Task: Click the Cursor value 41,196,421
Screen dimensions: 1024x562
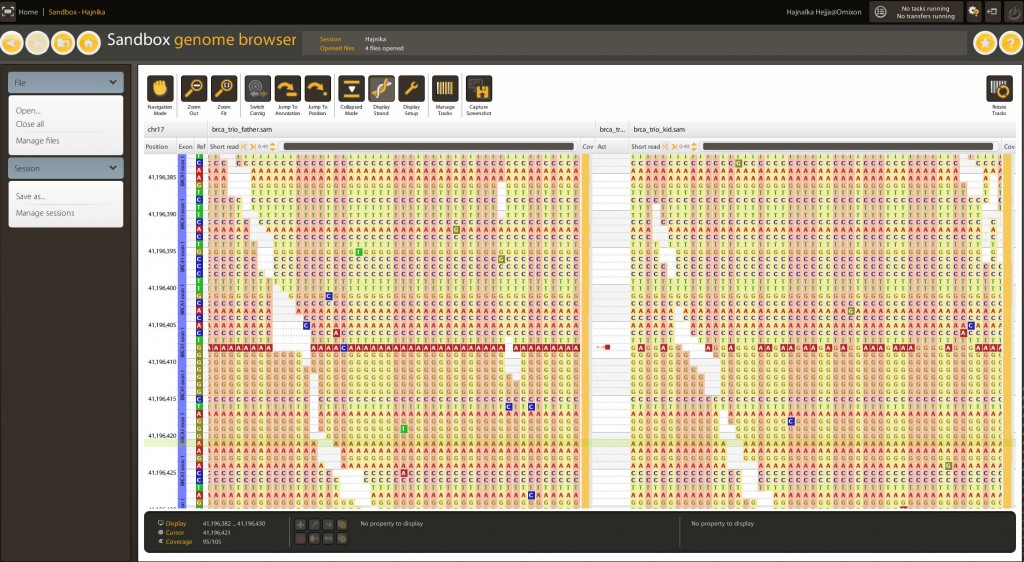Action: [x=216, y=533]
